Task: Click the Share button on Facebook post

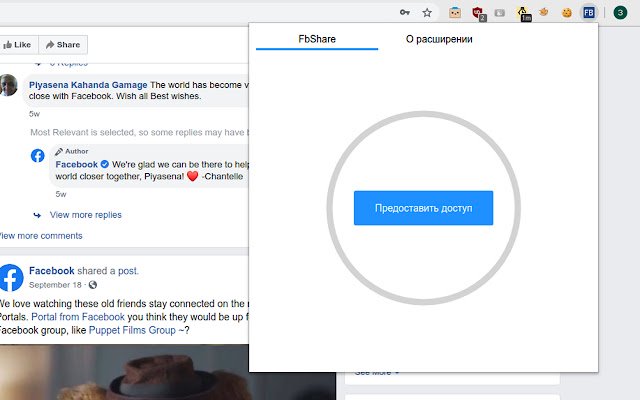Action: (x=63, y=44)
